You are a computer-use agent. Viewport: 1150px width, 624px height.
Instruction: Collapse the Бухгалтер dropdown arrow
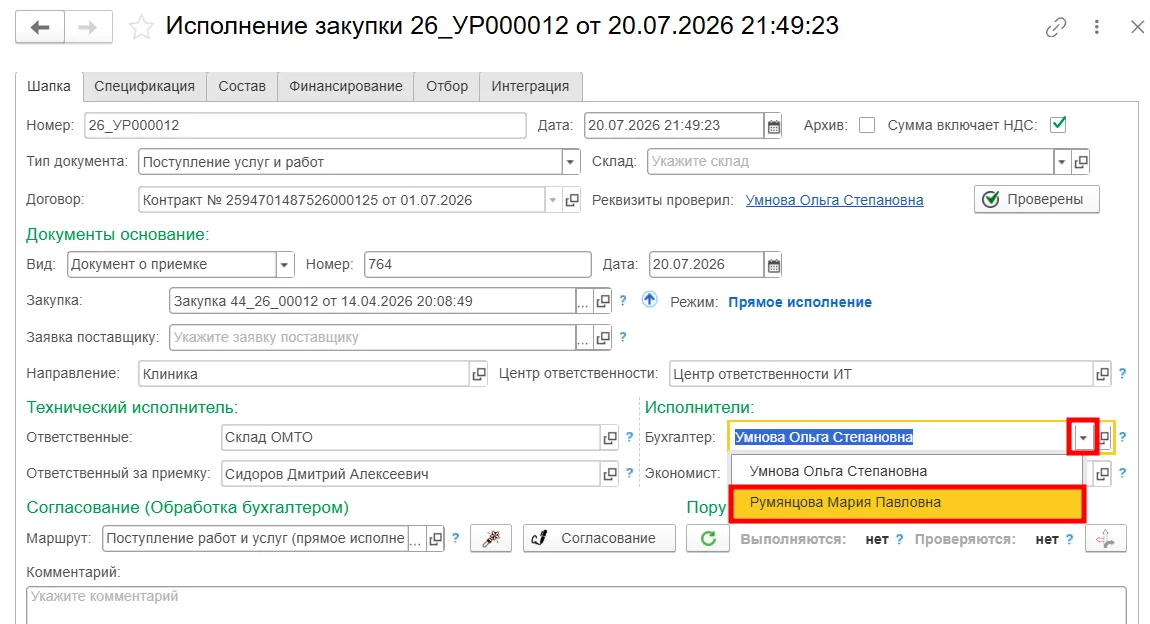click(x=1083, y=438)
